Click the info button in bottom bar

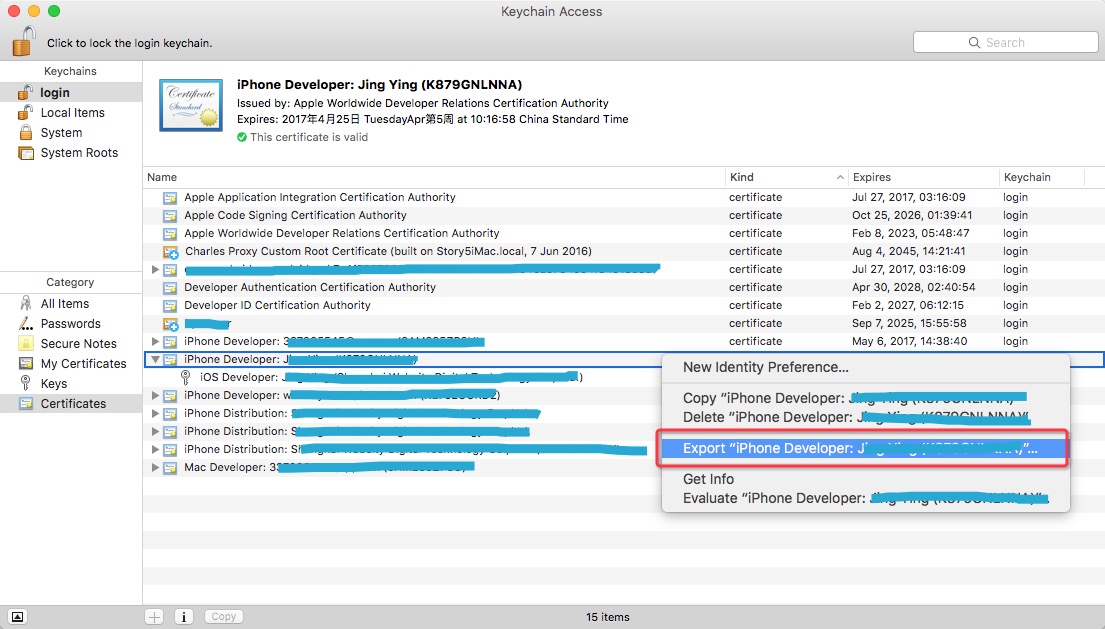pyautogui.click(x=184, y=617)
